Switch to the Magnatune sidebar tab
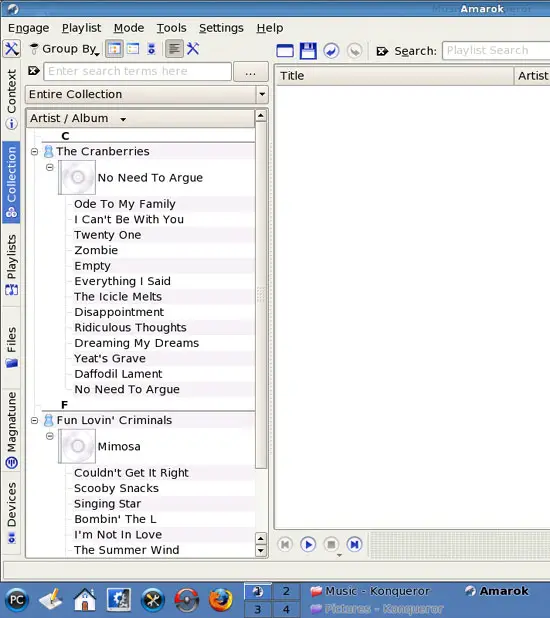The height and width of the screenshot is (618, 550). point(11,430)
